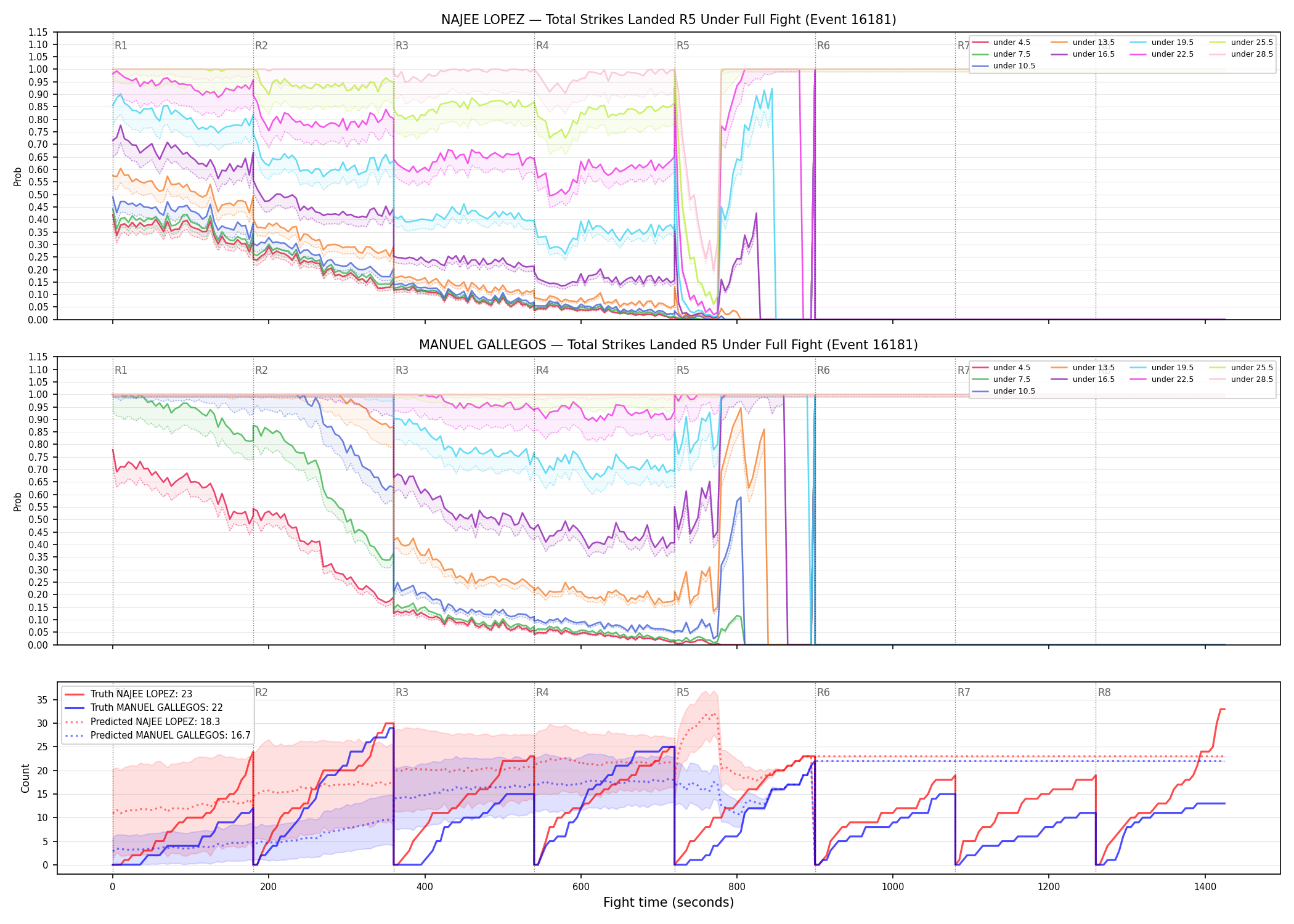The image size is (1294, 924).
Task: Click the 'Count' y-axis label
Action: (x=25, y=778)
